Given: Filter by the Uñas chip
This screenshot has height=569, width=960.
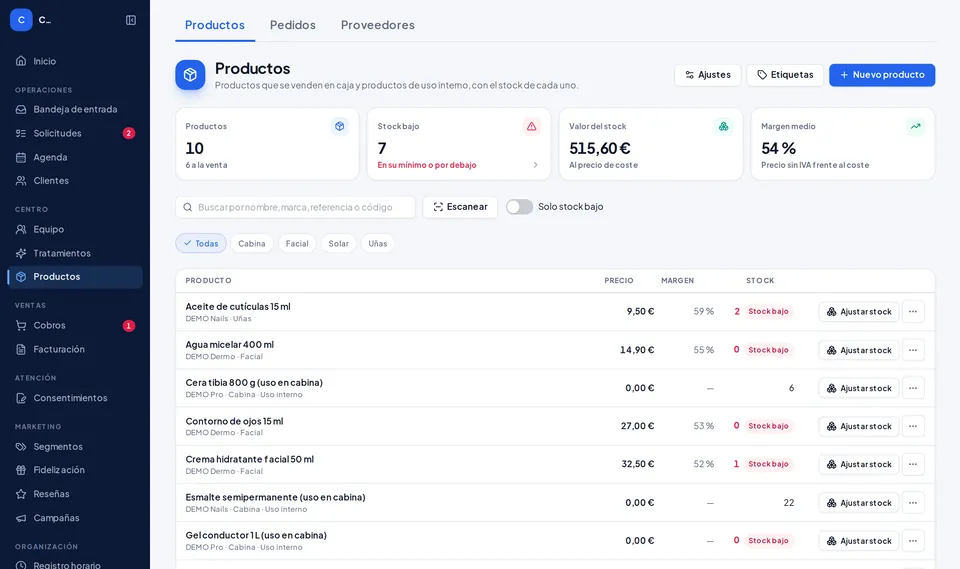Looking at the screenshot, I should tap(378, 243).
